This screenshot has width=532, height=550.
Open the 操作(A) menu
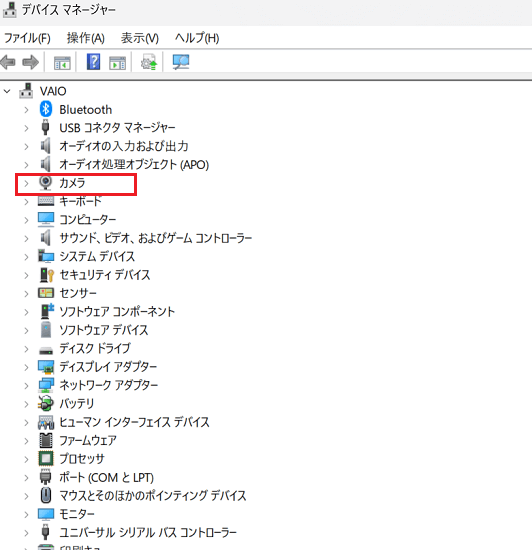86,38
